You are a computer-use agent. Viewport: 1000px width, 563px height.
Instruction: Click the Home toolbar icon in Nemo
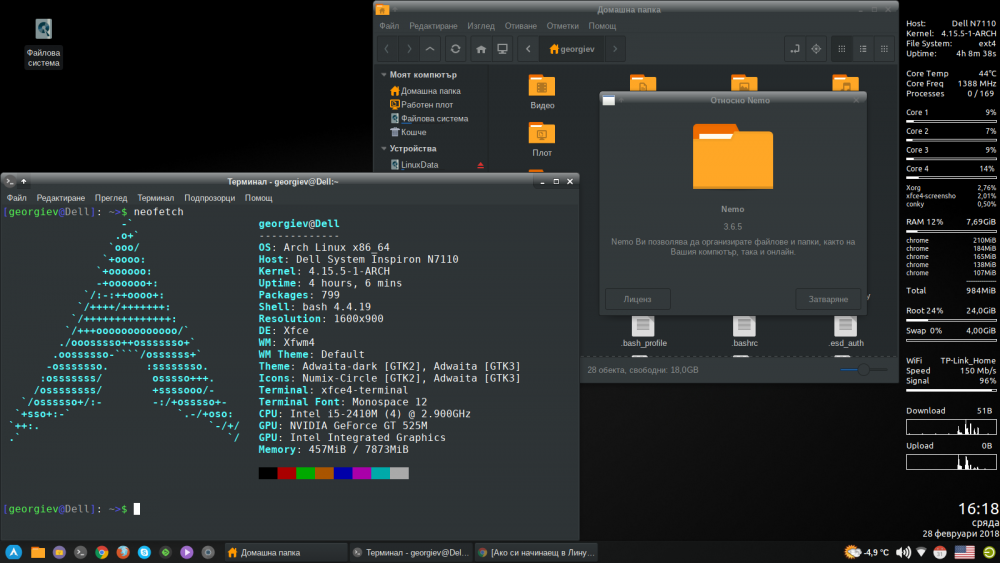tap(482, 49)
